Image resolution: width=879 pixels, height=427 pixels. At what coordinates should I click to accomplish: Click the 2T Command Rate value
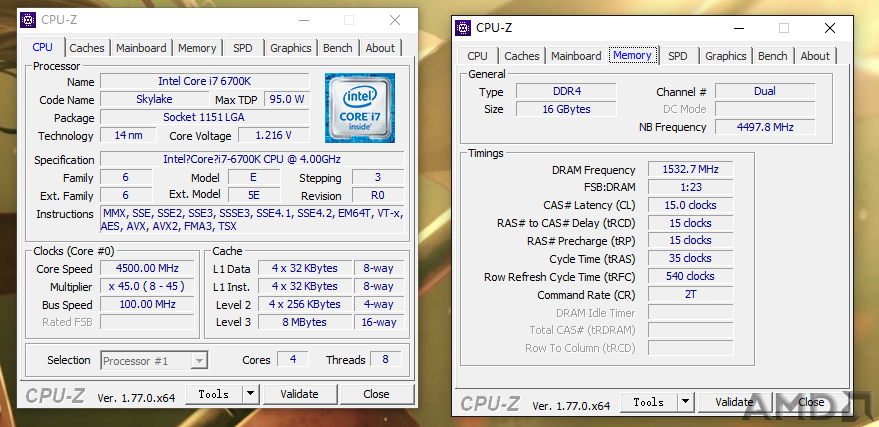691,294
